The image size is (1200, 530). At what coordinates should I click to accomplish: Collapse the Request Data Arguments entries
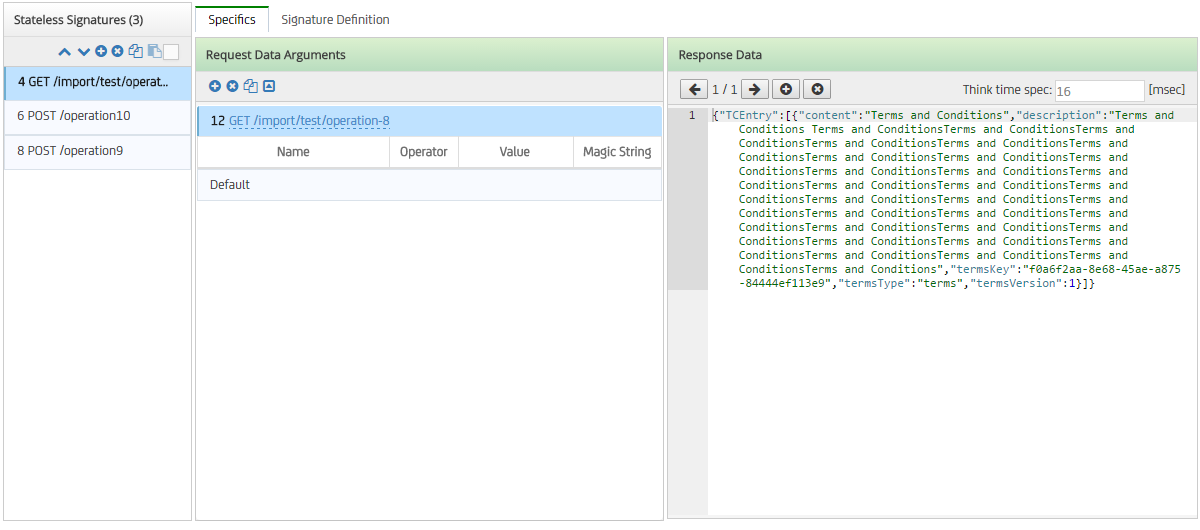click(x=269, y=87)
